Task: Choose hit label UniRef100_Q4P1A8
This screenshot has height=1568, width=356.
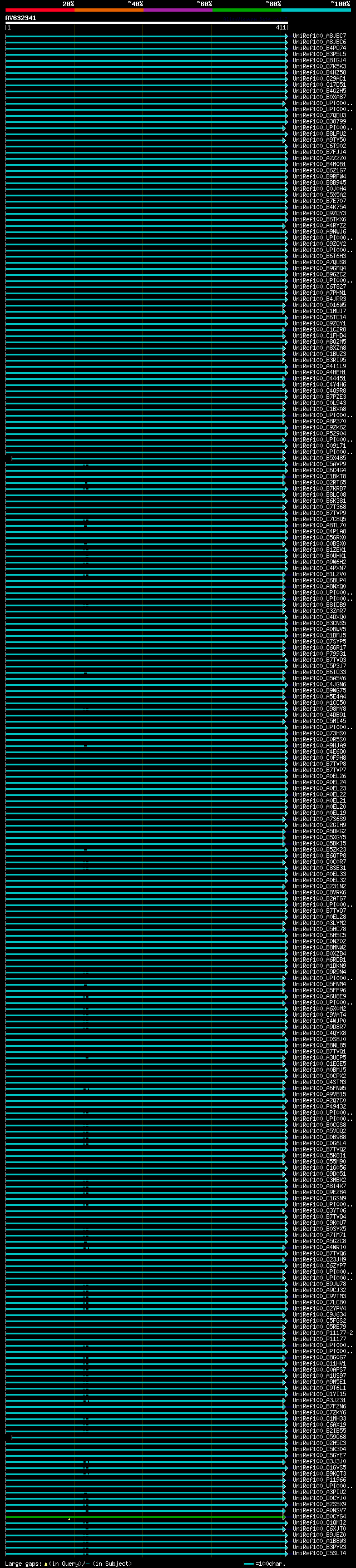Action: pos(319,531)
